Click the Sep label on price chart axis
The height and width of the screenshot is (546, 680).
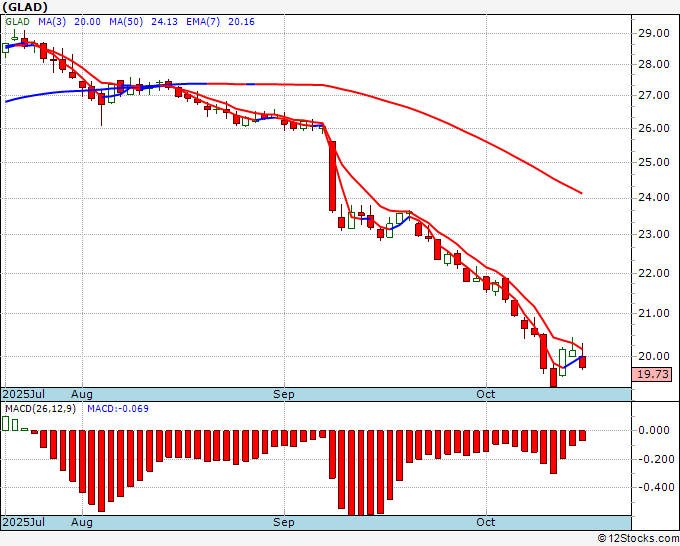[x=284, y=394]
